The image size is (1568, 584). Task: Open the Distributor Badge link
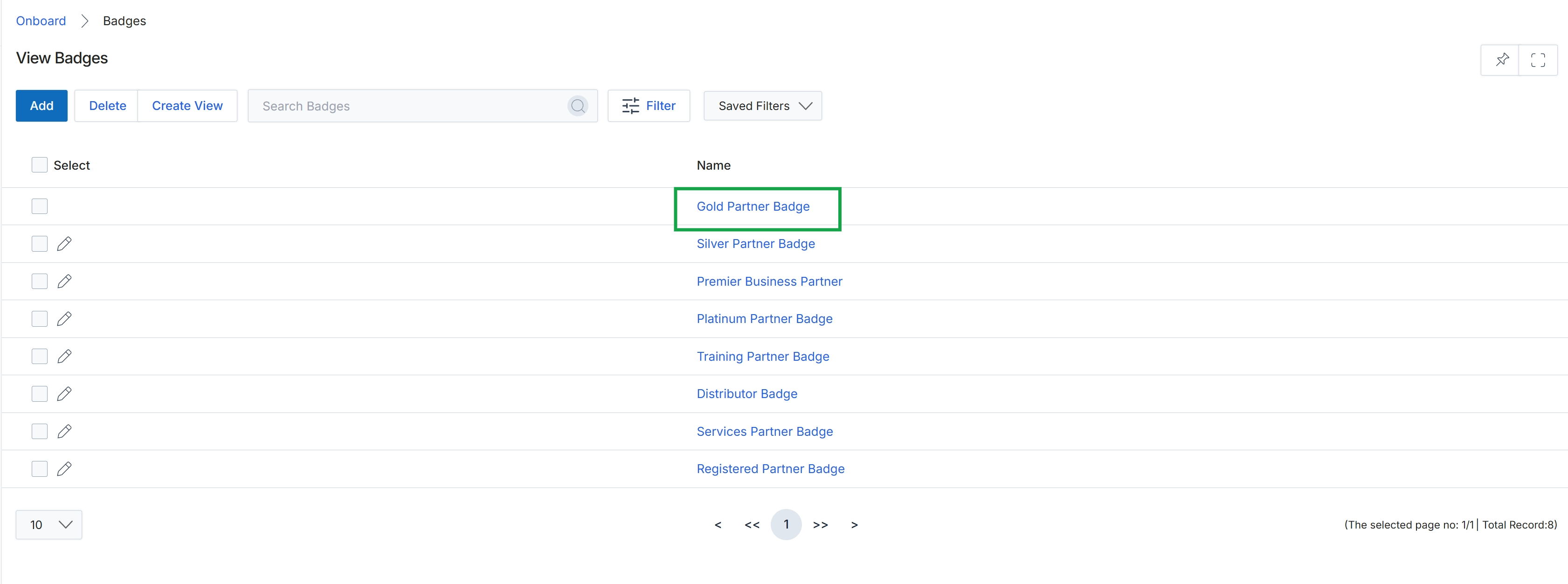[747, 394]
